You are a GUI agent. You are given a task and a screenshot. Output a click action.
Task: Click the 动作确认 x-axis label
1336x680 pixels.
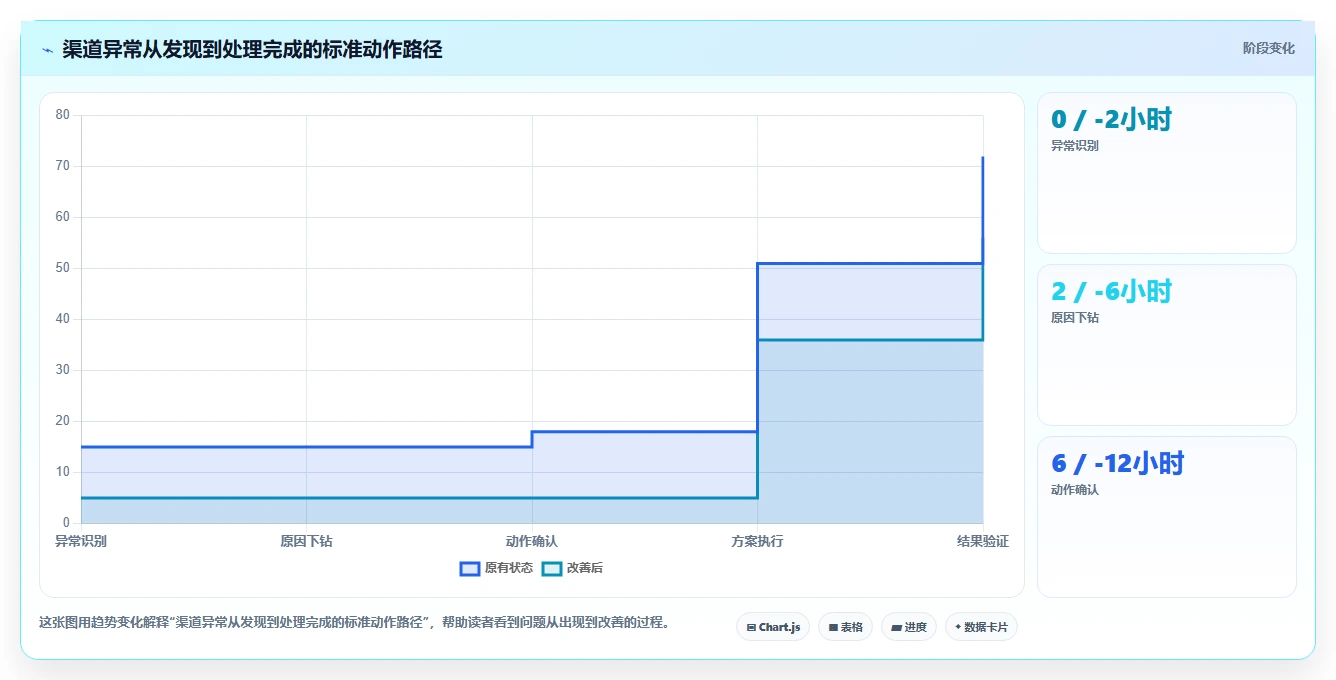tap(532, 541)
